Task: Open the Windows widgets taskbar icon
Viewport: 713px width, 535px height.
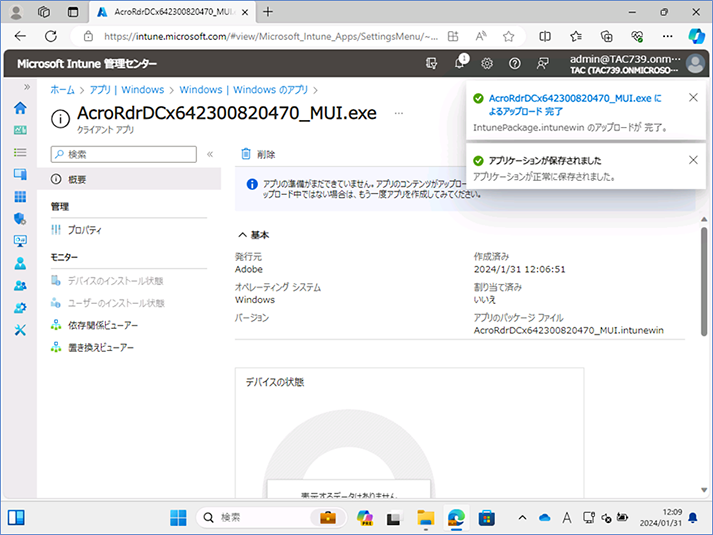Action: point(16,517)
